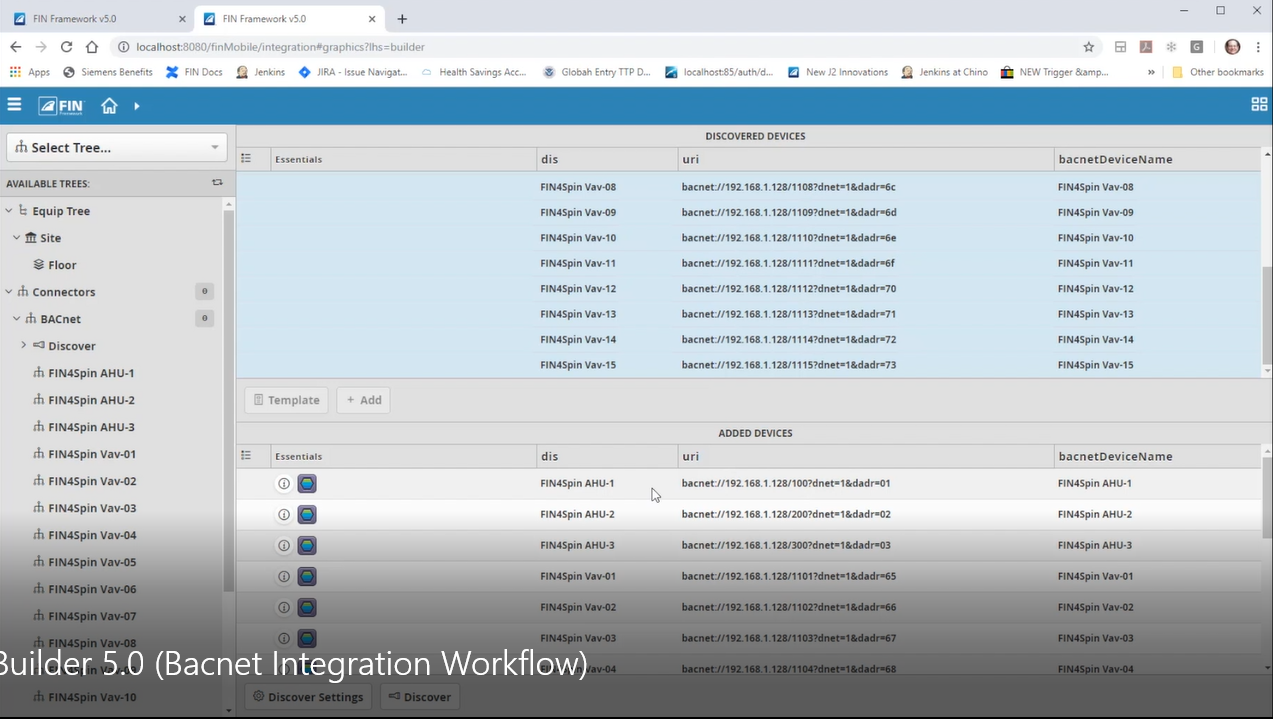Click the FIN Framework logo
Screen dimensions: 1273x719
pyautogui.click(x=59, y=104)
